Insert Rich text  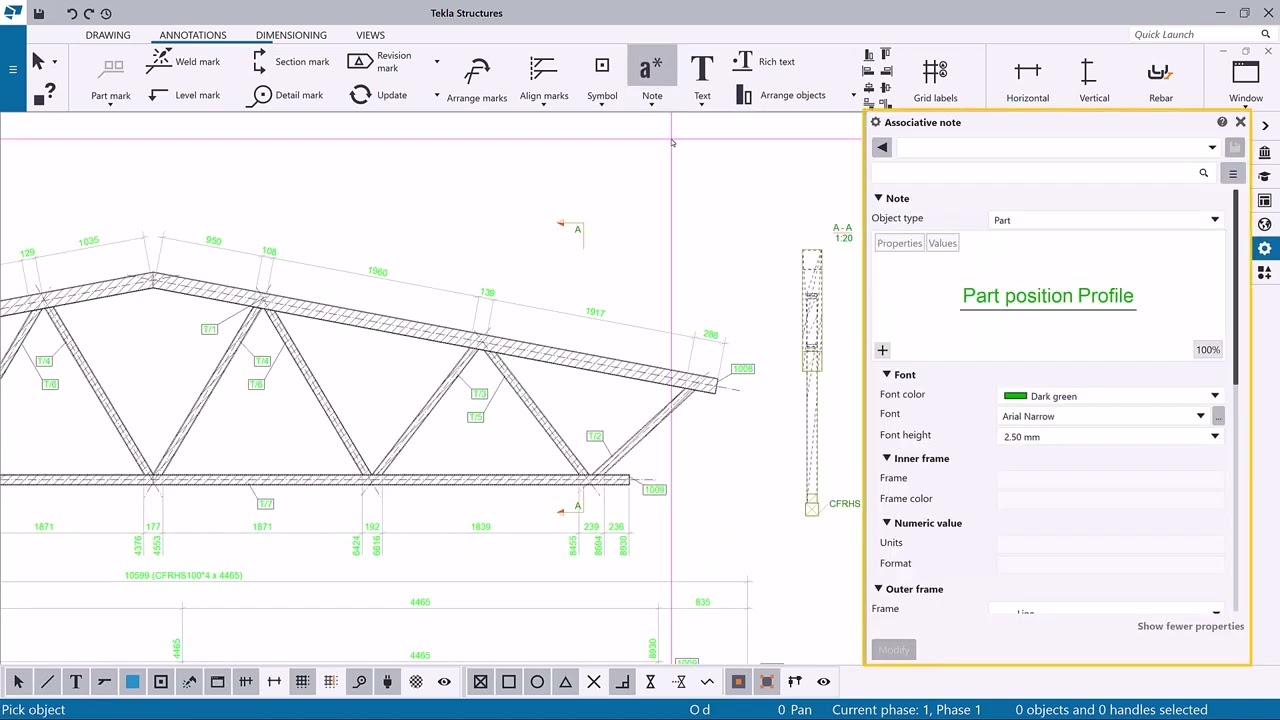coord(764,62)
